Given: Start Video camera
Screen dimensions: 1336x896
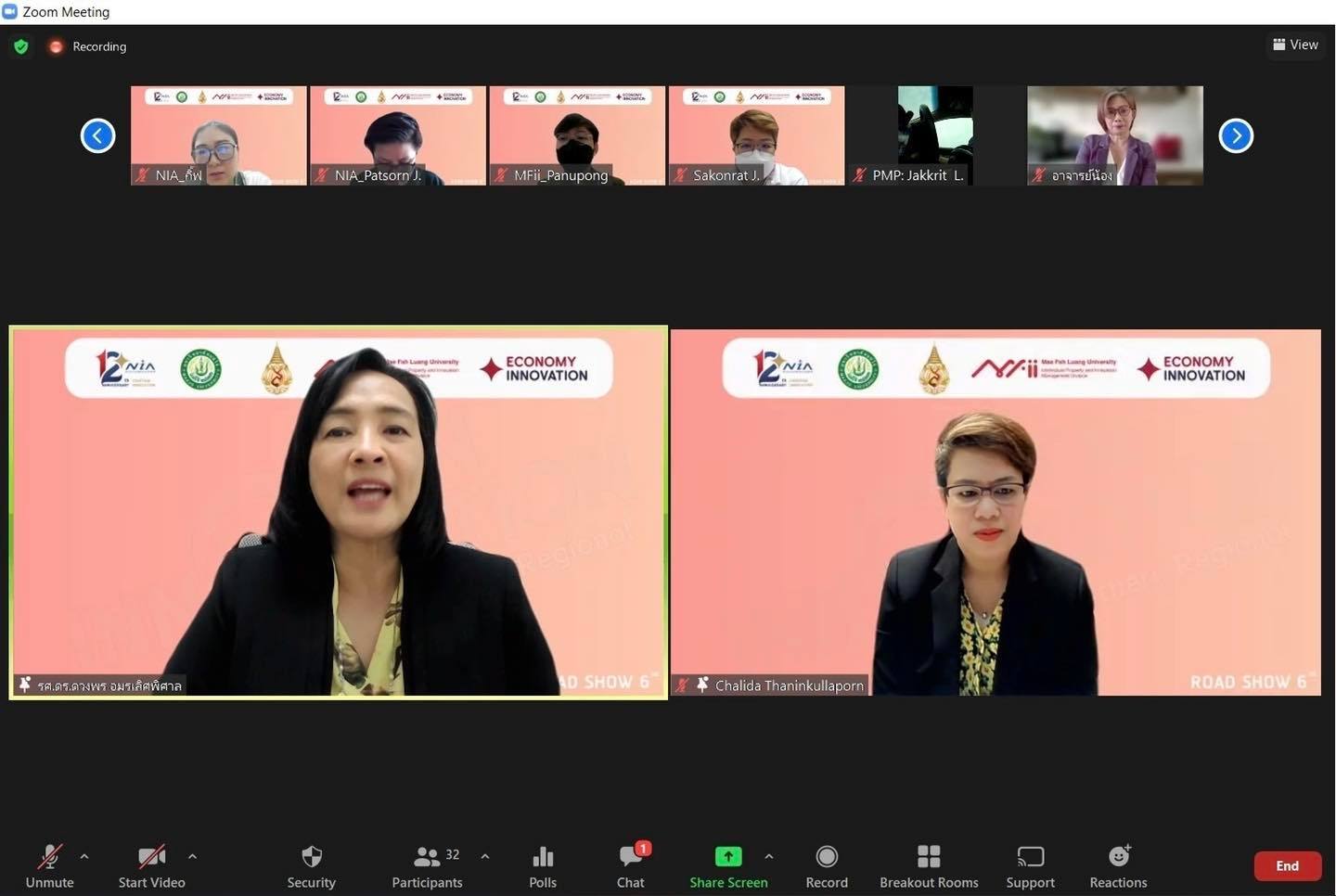Looking at the screenshot, I should click(x=151, y=866).
